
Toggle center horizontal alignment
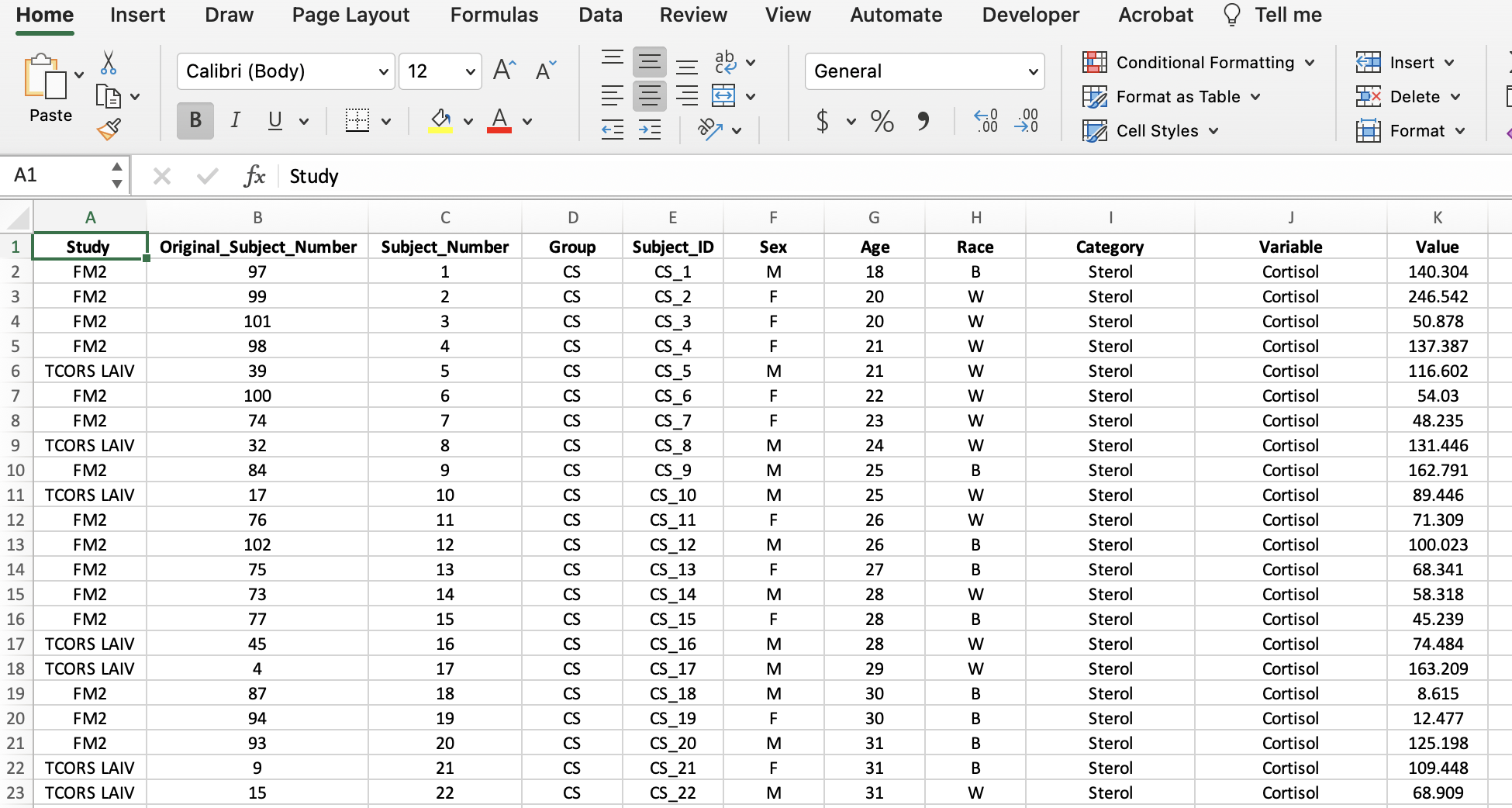pos(649,96)
